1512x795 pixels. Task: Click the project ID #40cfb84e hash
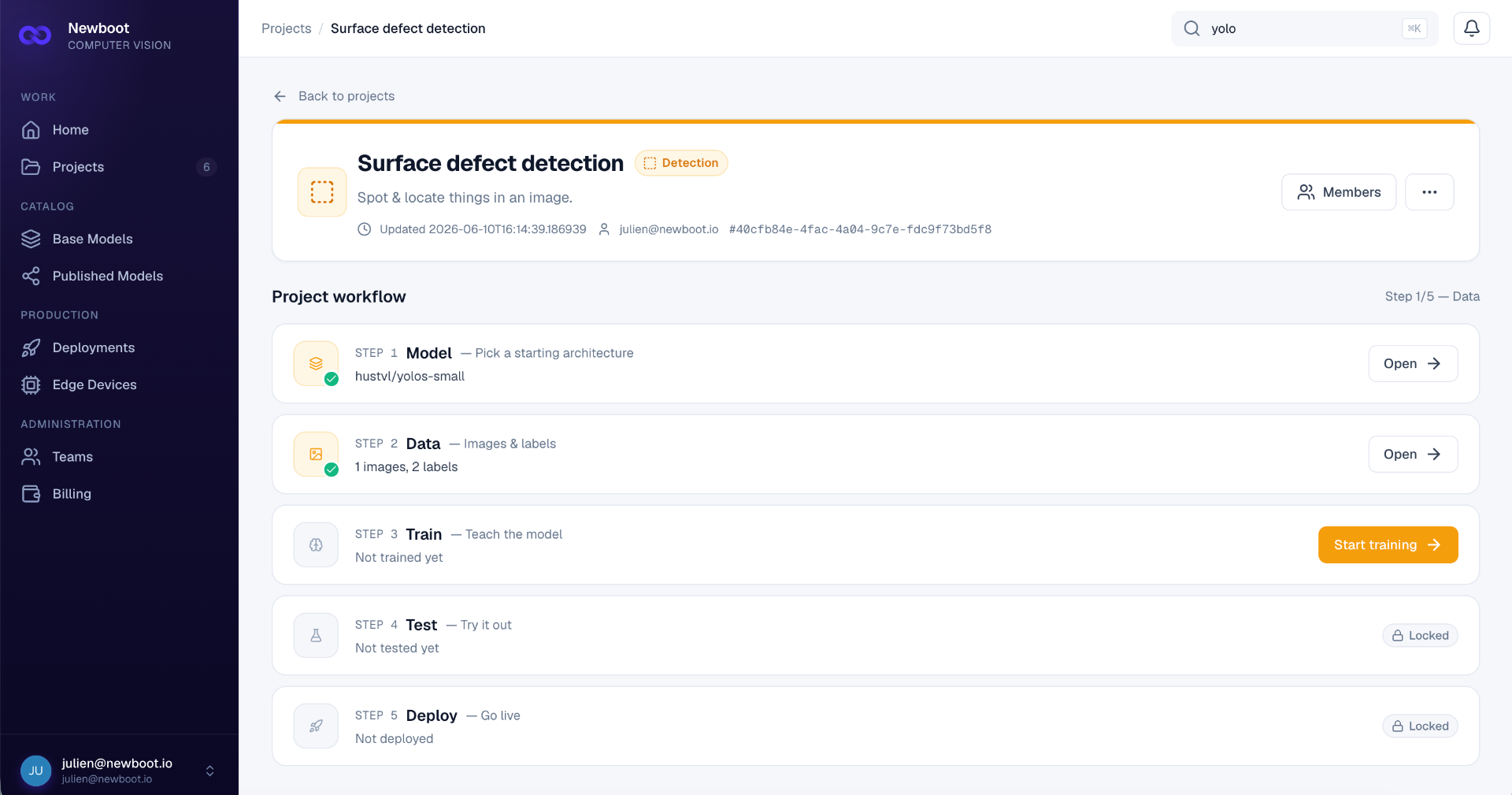[x=860, y=229]
